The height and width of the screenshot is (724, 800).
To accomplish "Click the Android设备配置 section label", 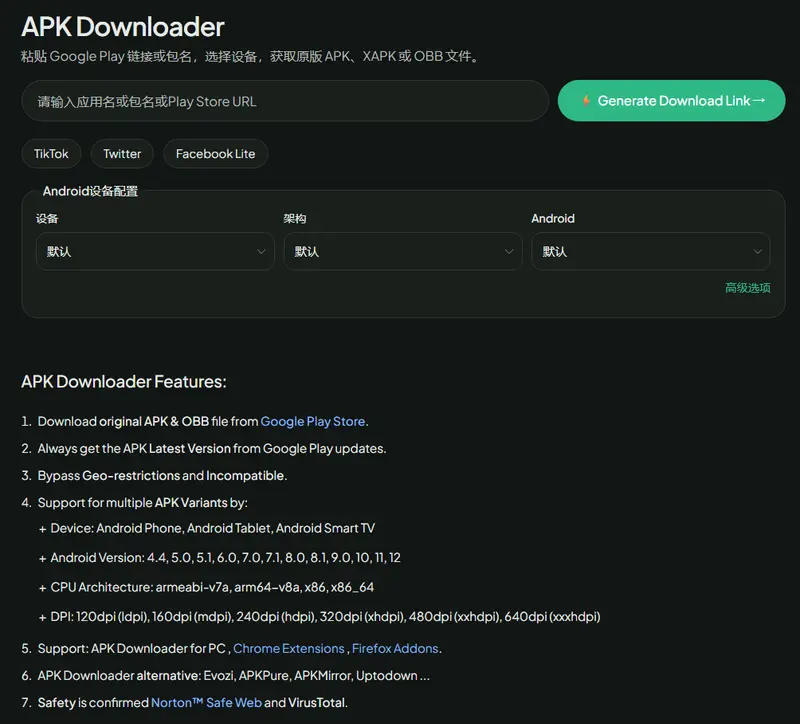I will click(x=90, y=191).
